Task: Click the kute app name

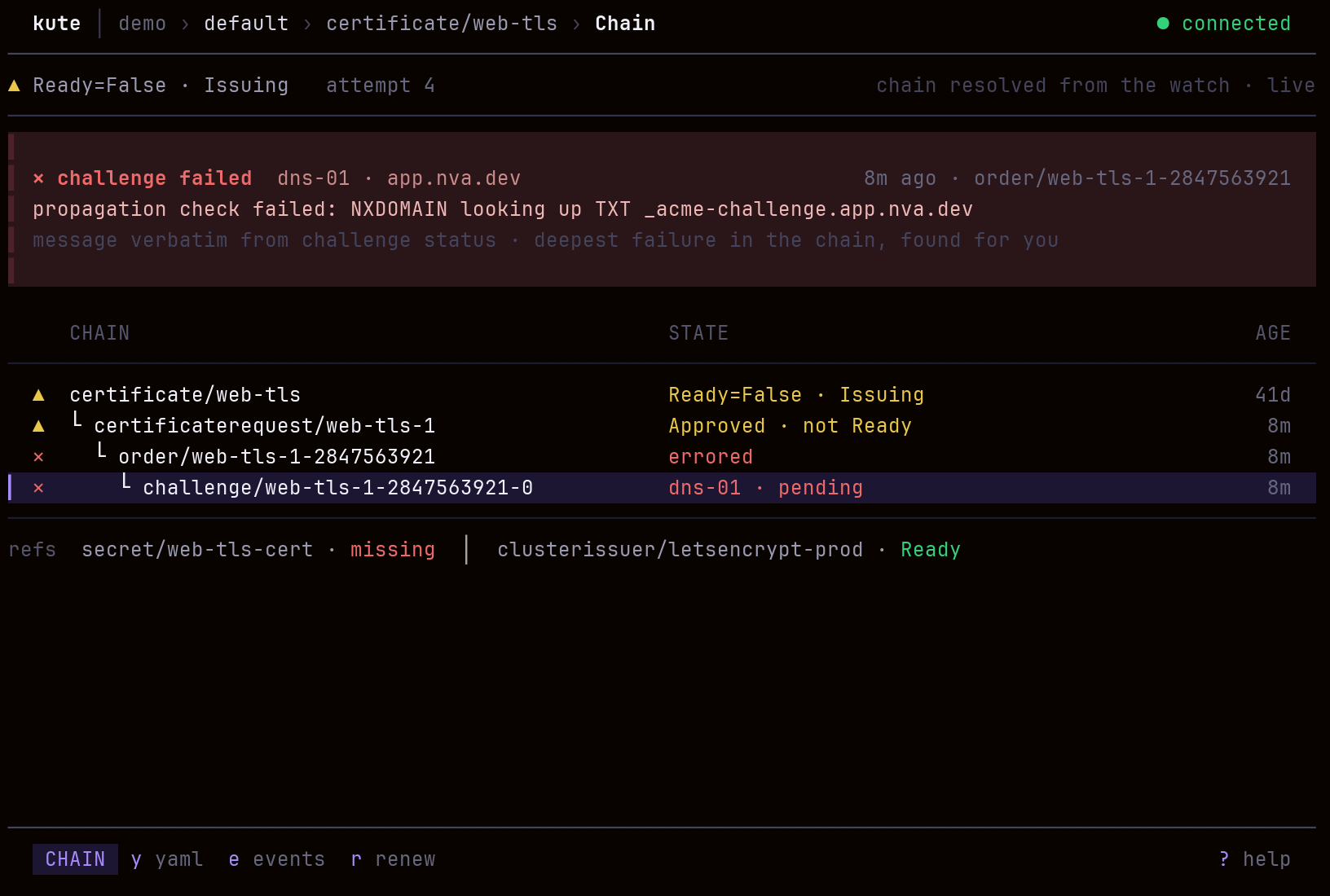Action: [x=57, y=24]
